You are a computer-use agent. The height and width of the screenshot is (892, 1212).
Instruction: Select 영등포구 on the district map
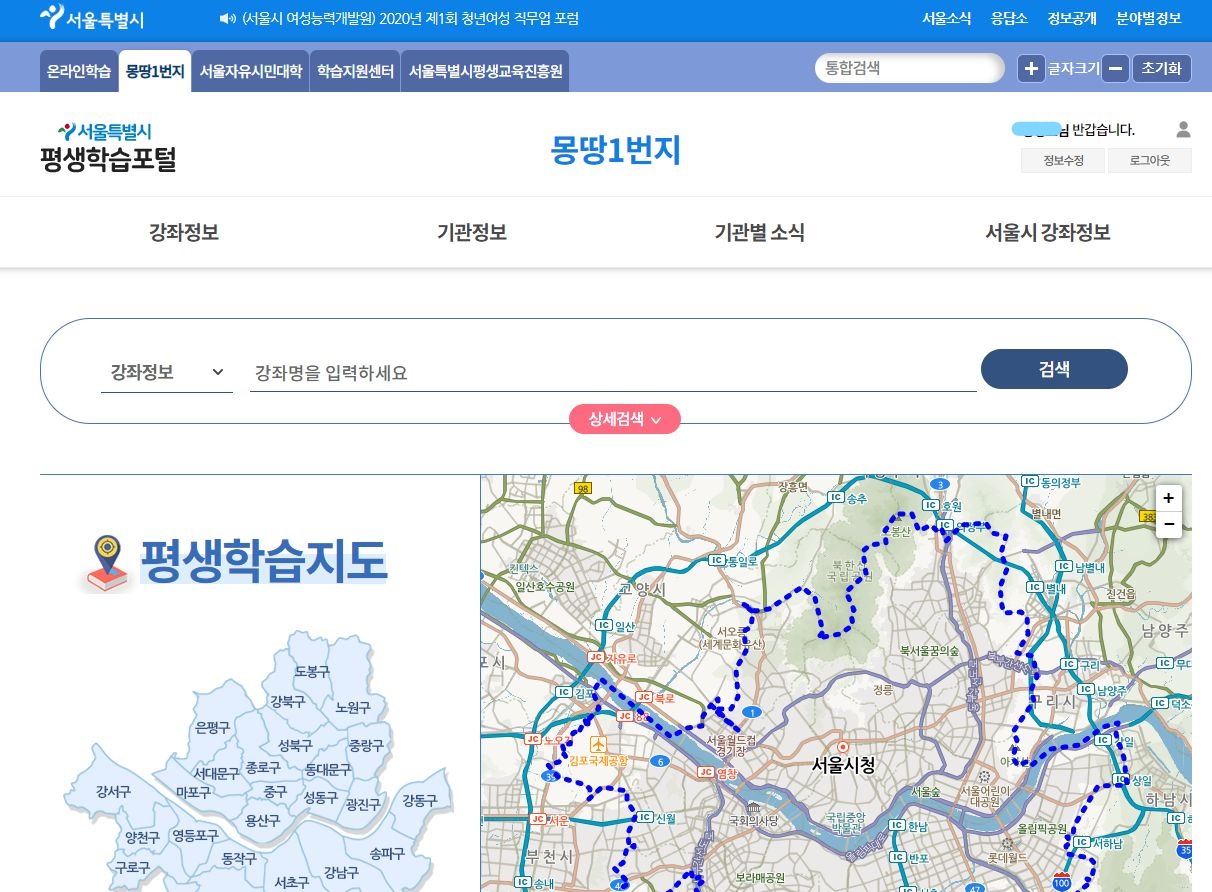195,835
